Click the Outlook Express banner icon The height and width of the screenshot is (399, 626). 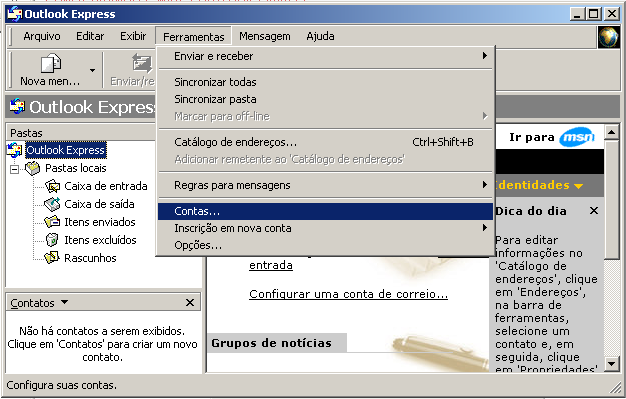(x=17, y=107)
